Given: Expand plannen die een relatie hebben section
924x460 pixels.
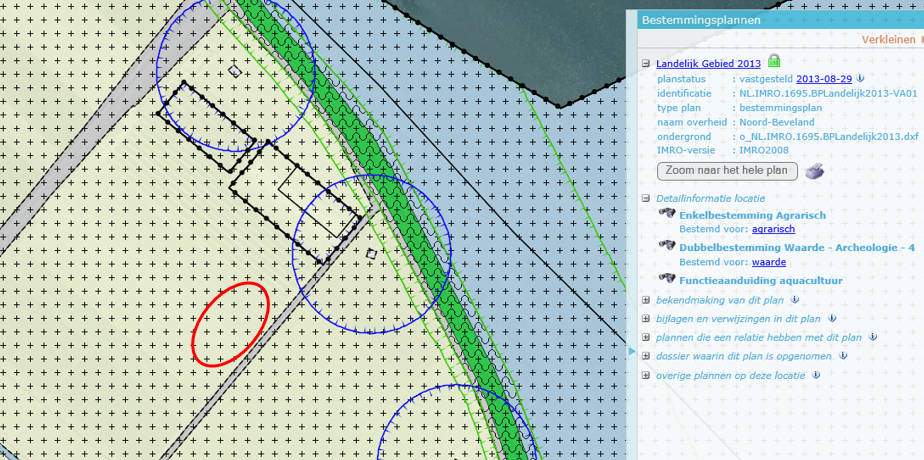Looking at the screenshot, I should coord(646,338).
